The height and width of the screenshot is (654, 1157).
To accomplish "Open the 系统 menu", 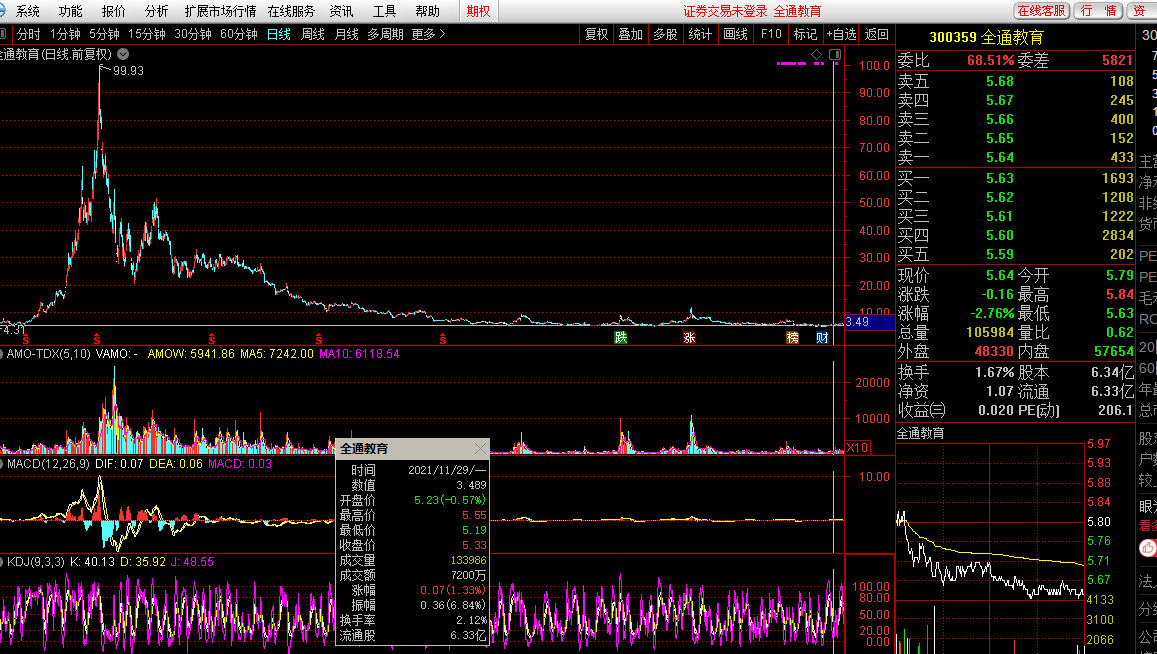I will tap(28, 11).
